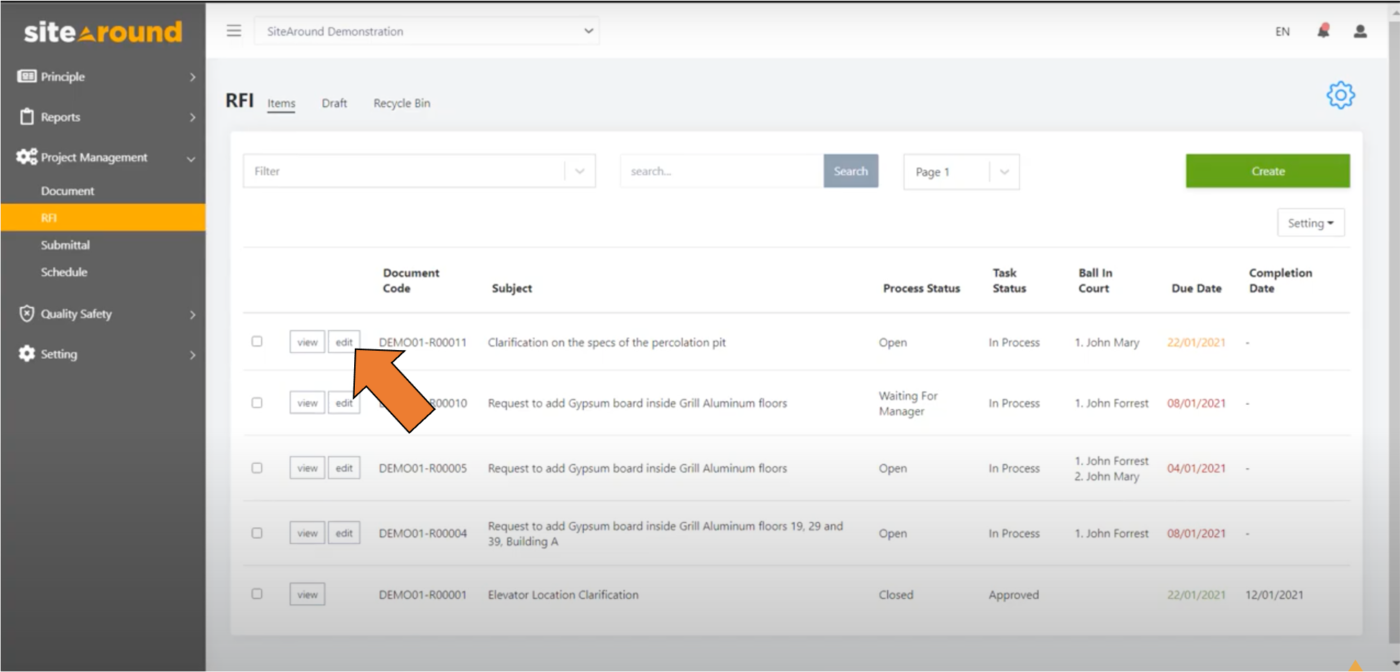This screenshot has height=672, width=1400.
Task: Click the hamburger menu icon
Action: [x=233, y=30]
